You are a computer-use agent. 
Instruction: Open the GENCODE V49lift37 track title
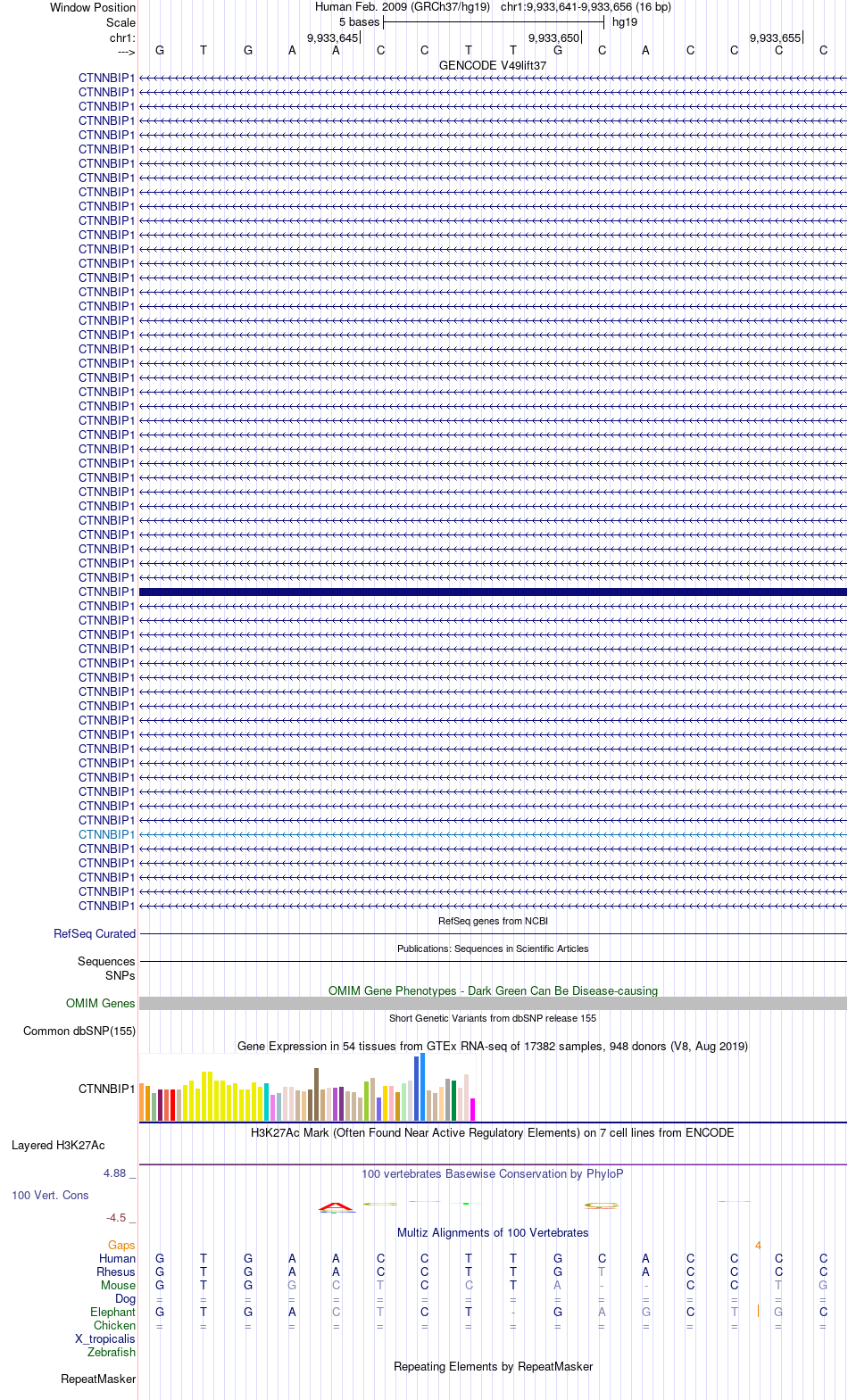[493, 65]
